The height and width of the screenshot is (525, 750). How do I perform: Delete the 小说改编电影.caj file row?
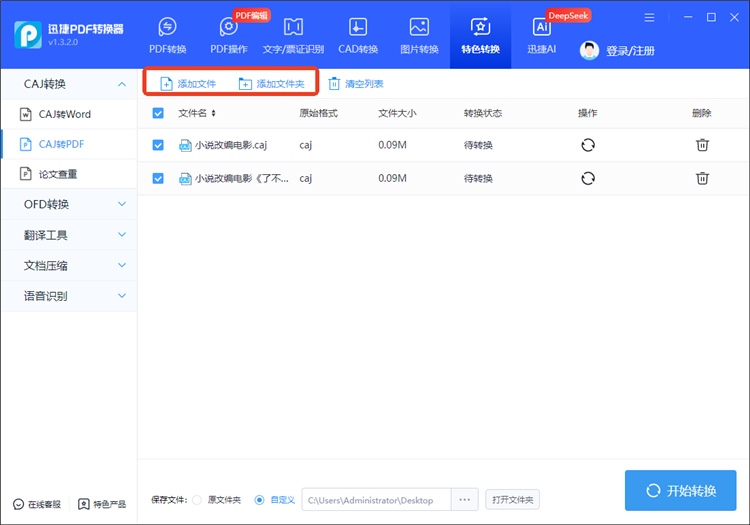click(702, 145)
